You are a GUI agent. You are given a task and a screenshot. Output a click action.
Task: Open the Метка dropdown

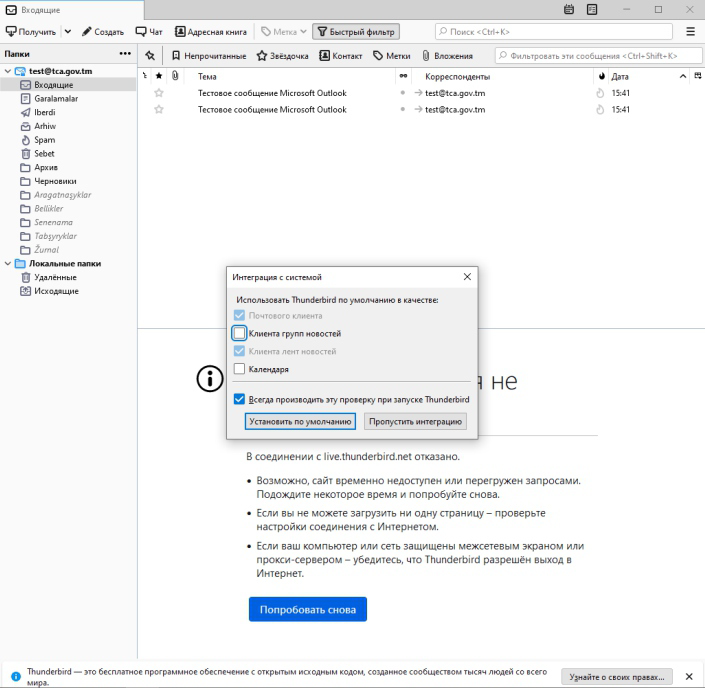click(x=284, y=31)
